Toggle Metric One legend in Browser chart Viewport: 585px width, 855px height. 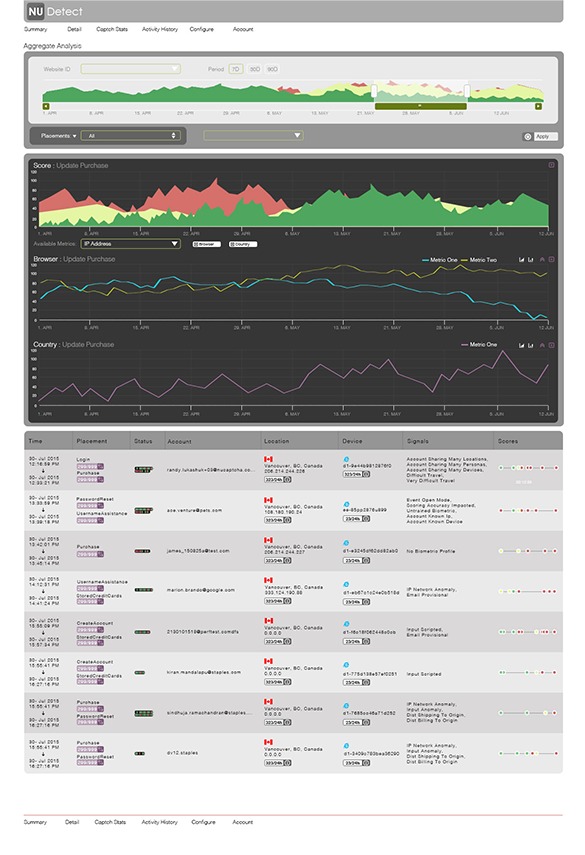439,260
